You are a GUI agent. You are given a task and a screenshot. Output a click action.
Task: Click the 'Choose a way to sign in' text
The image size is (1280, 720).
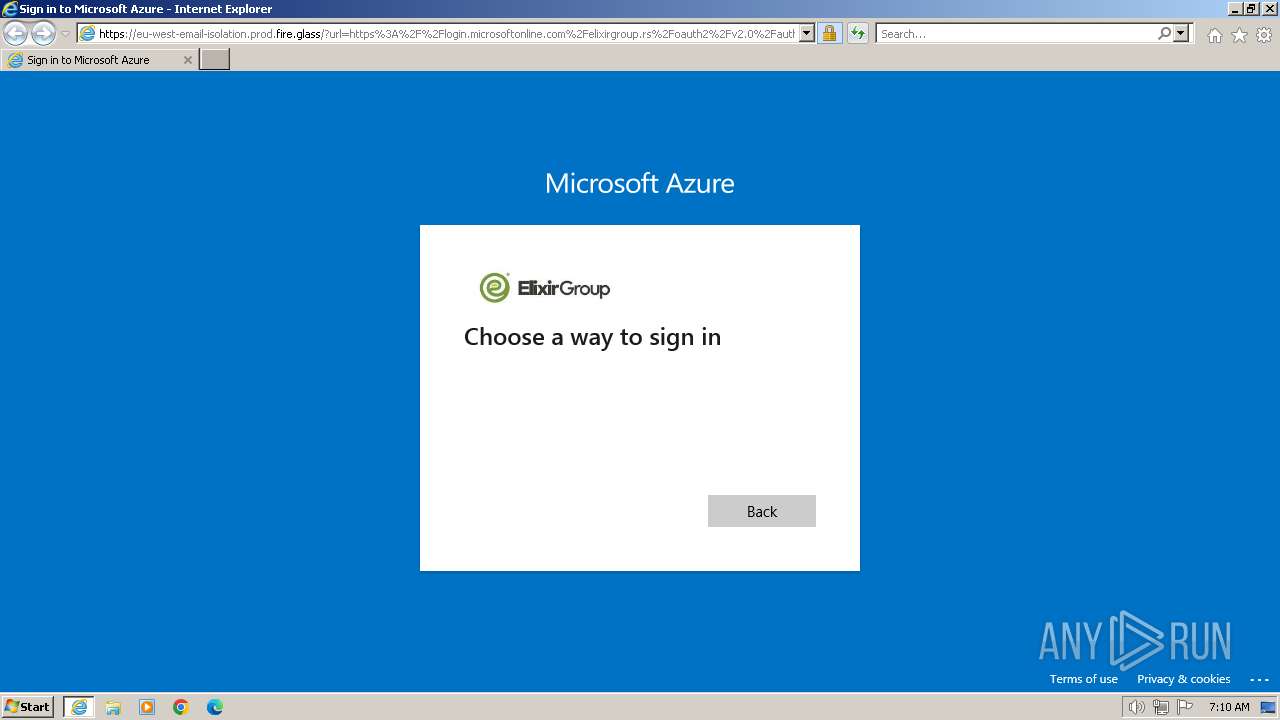[592, 337]
